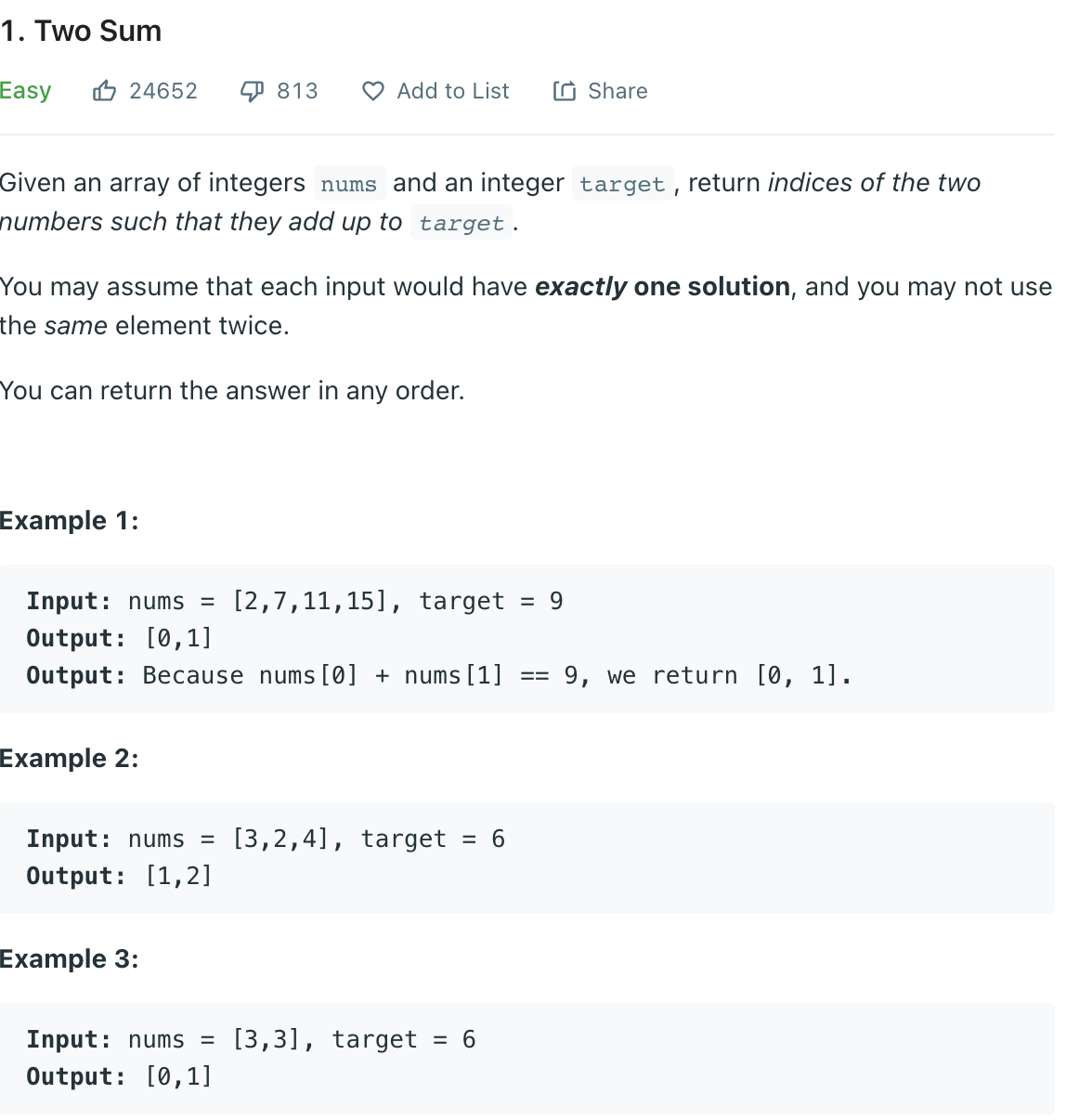The width and height of the screenshot is (1066, 1120).
Task: Click the '1. Two Sum' problem title
Action: pyautogui.click(x=82, y=32)
